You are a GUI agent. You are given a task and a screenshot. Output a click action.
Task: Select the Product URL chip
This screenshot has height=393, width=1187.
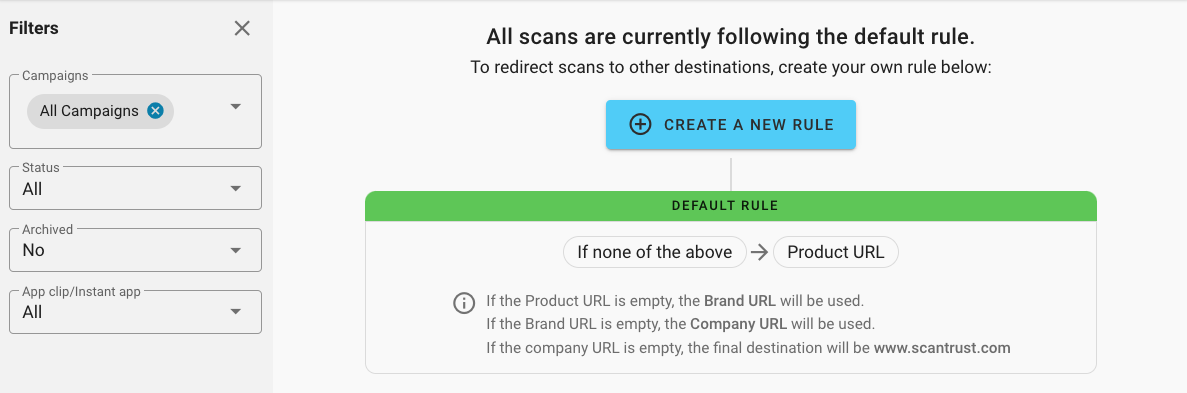coord(836,252)
